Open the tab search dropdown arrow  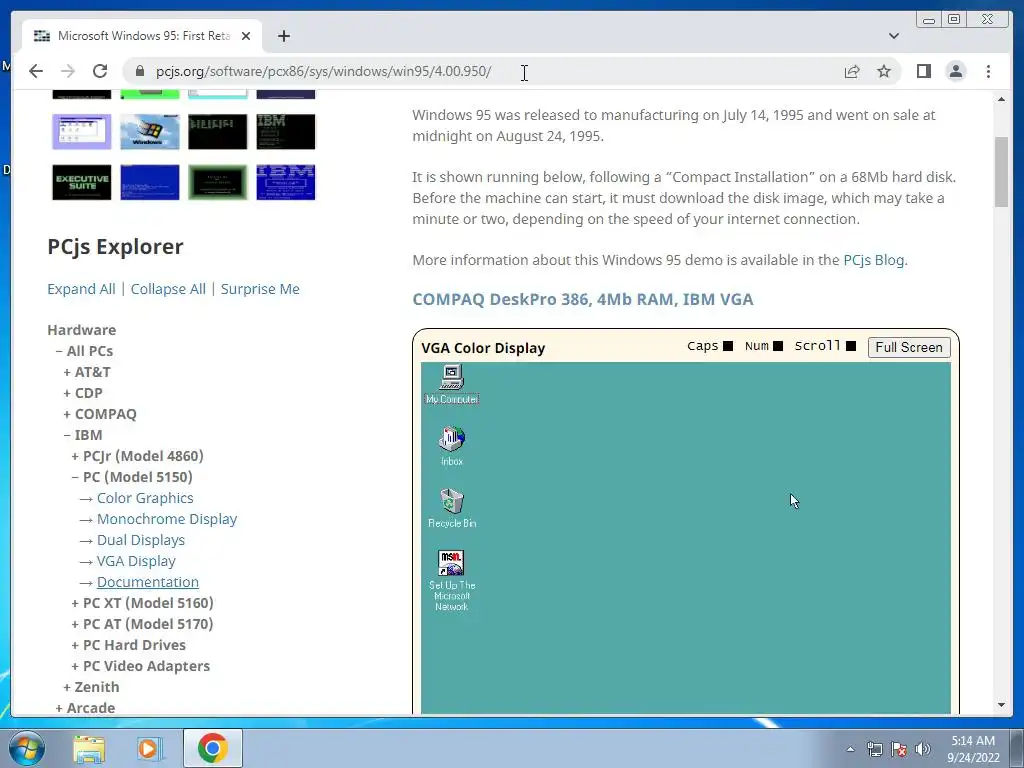point(893,36)
